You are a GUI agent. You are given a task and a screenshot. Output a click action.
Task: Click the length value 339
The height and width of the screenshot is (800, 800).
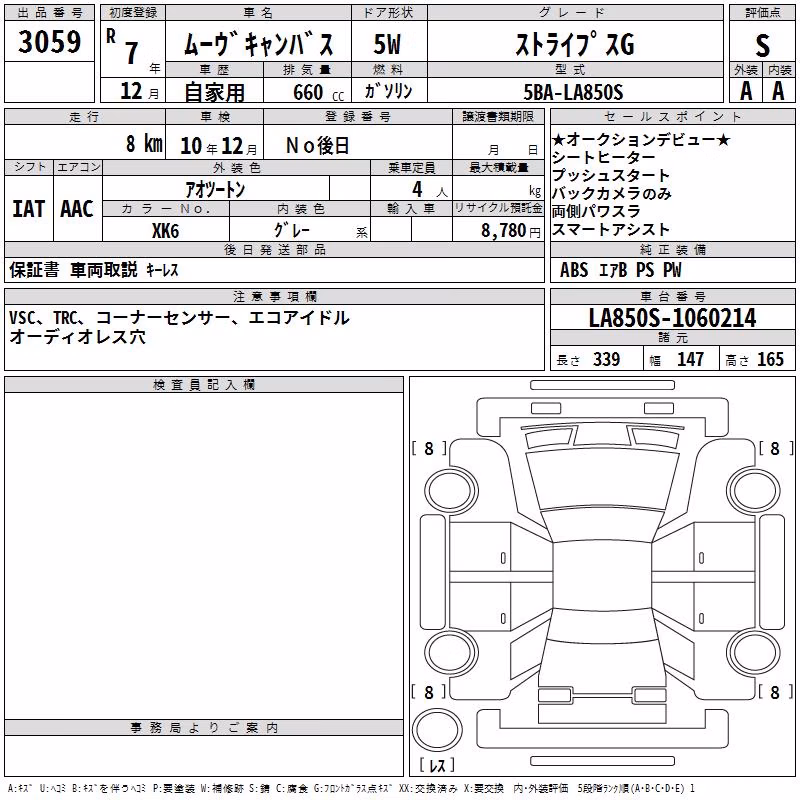606,359
